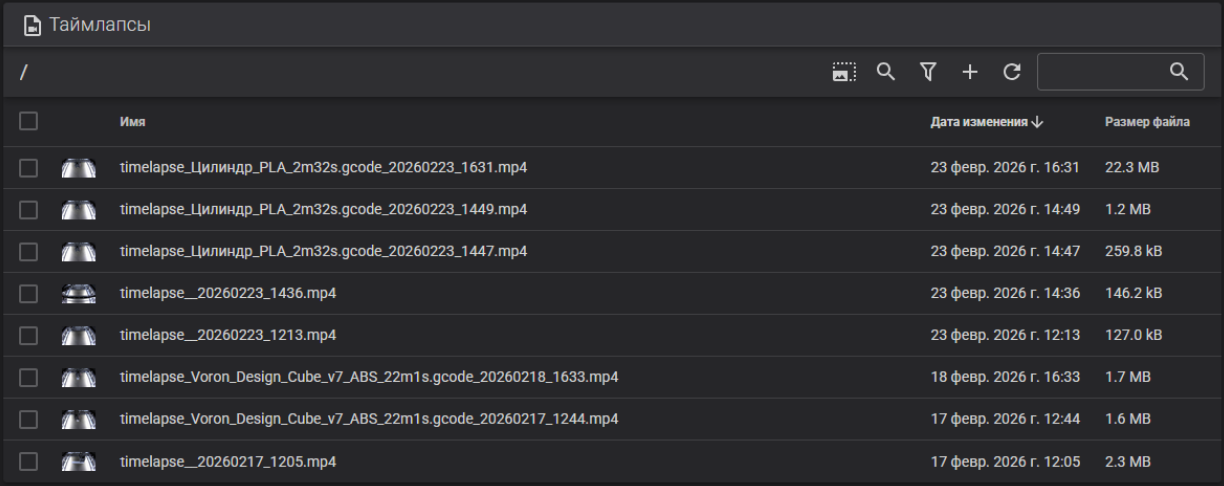Toggle the select-all checkbox in header
Screen dimensions: 1224x486
(28, 121)
